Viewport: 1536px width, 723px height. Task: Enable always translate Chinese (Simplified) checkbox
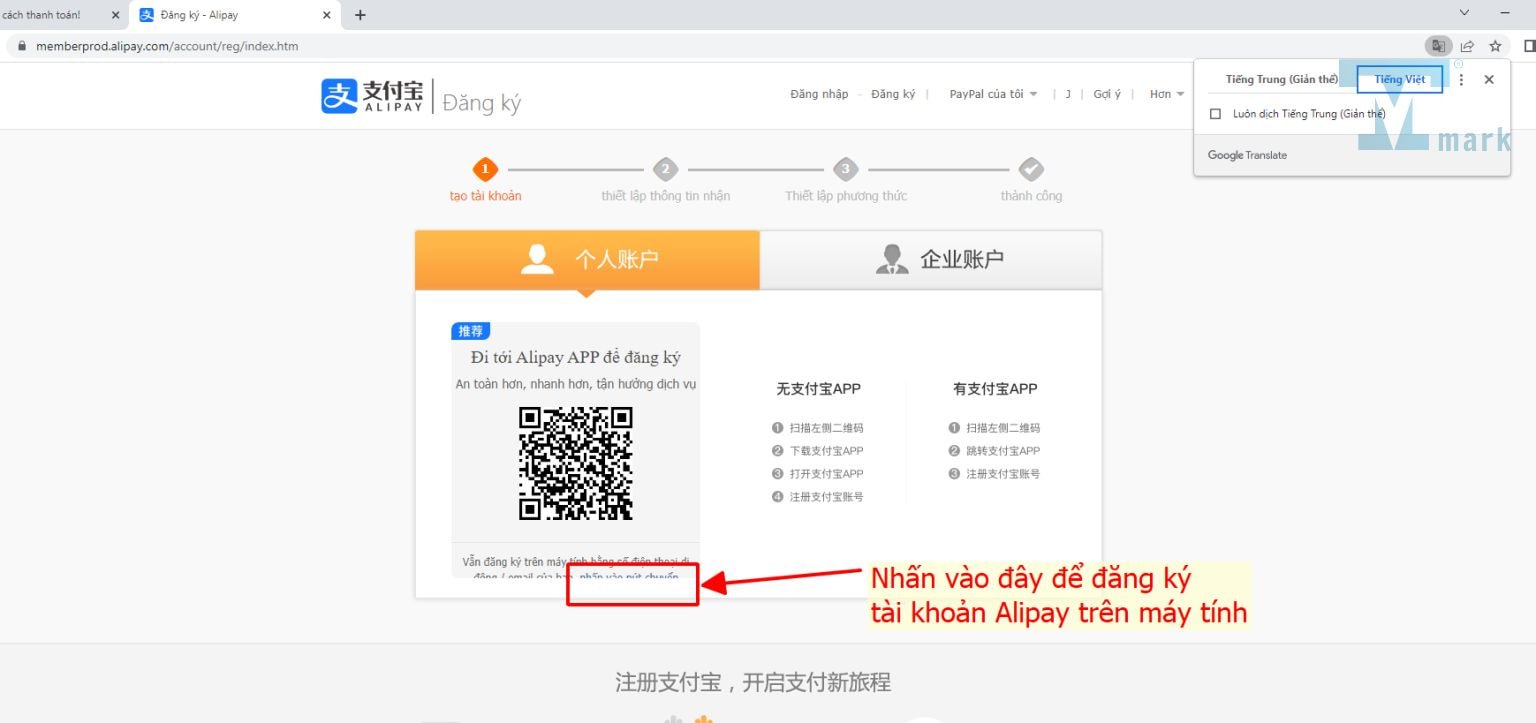point(1215,114)
